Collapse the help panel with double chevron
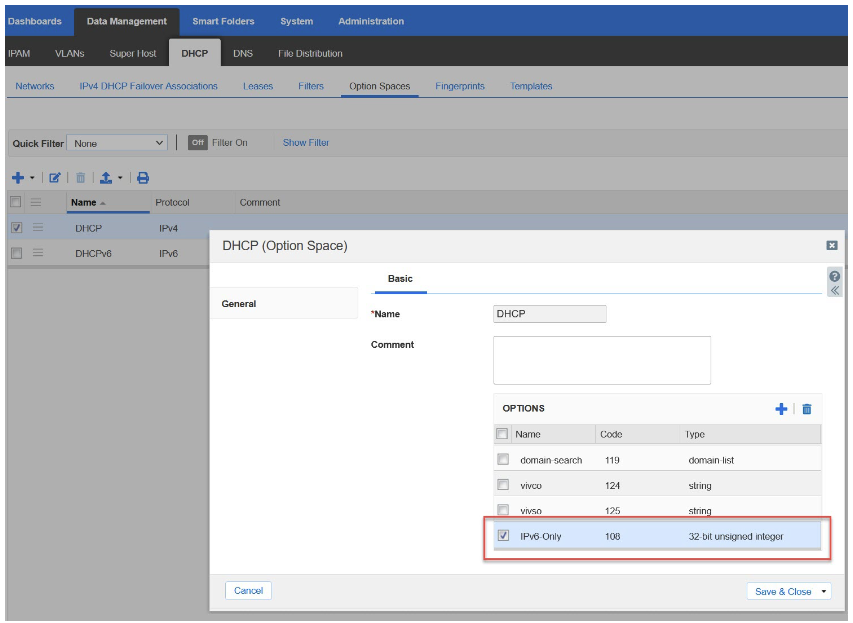The width and height of the screenshot is (853, 623). coord(834,291)
